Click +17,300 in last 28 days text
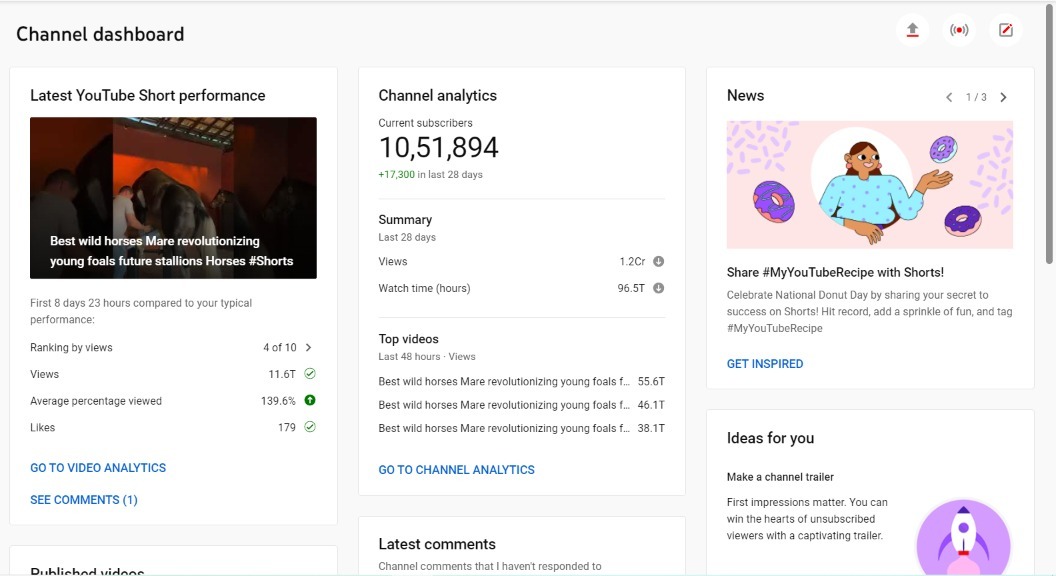The width and height of the screenshot is (1056, 576). click(430, 174)
